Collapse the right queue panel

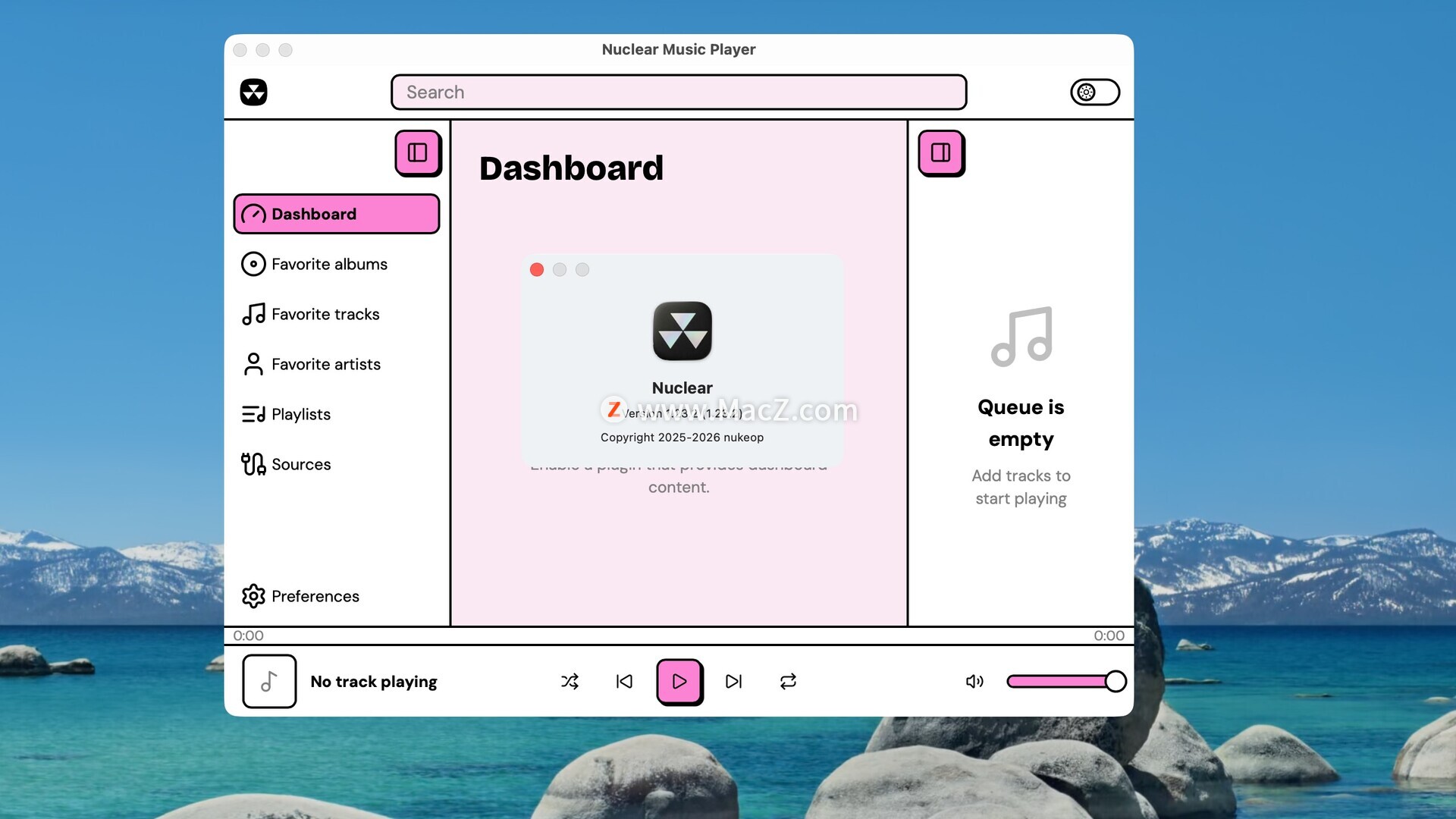(x=940, y=152)
